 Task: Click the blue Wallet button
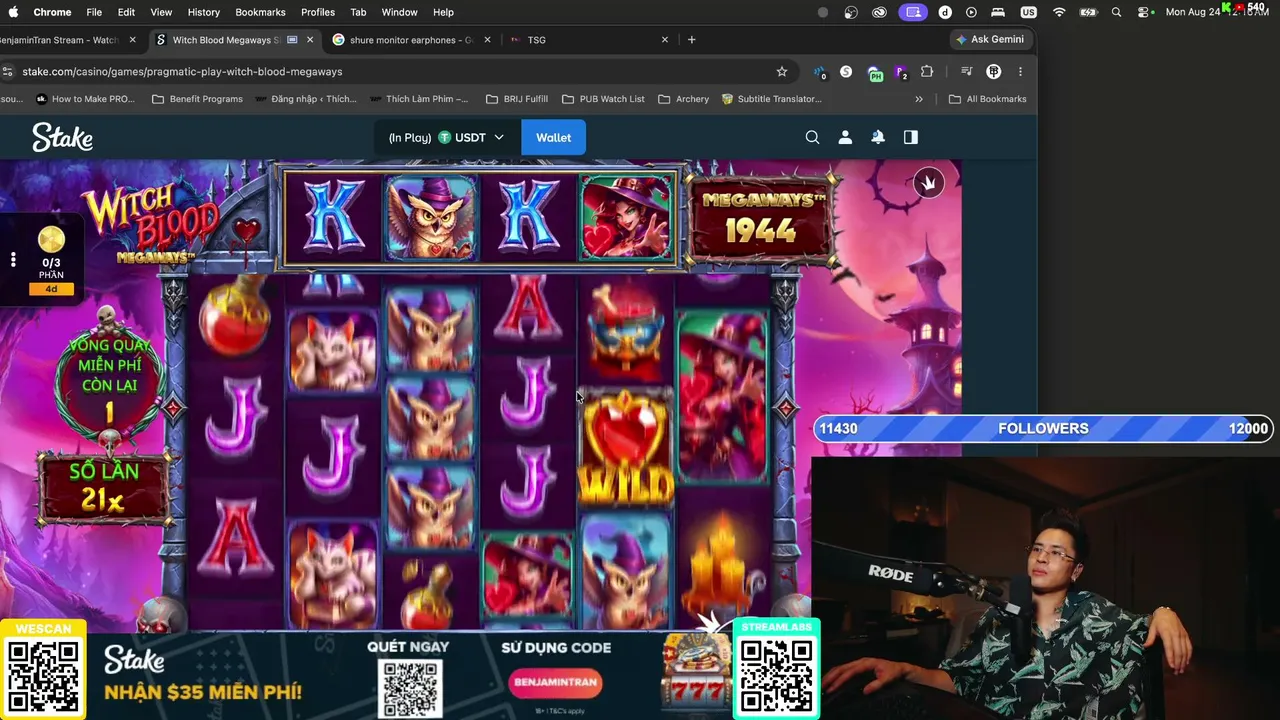[553, 137]
